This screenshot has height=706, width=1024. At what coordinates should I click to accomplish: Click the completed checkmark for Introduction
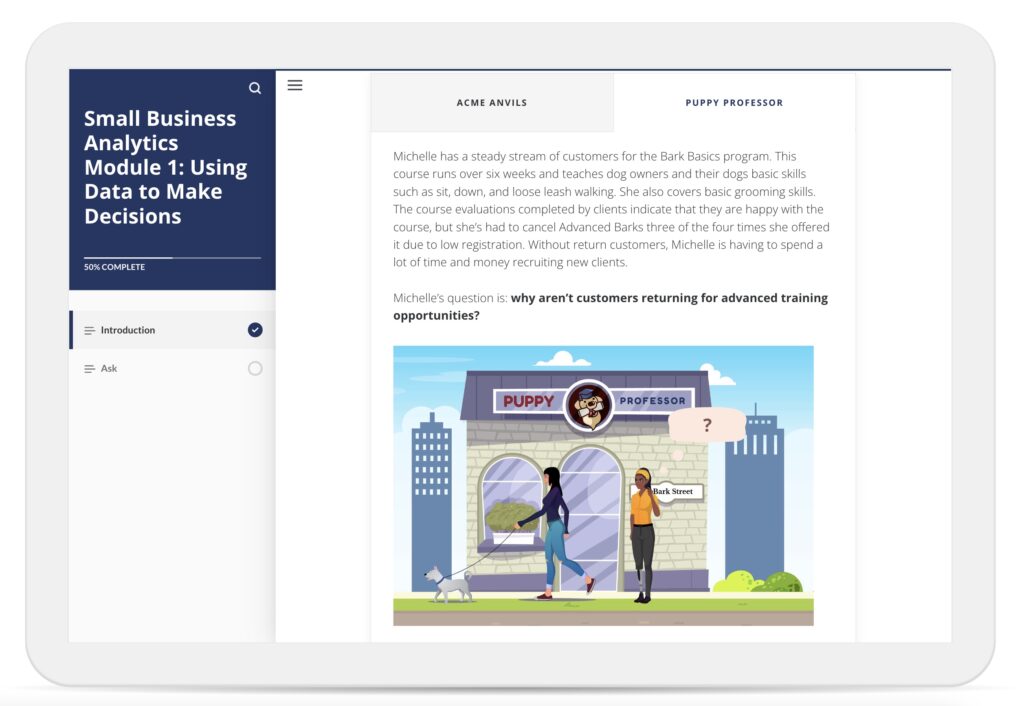[255, 330]
